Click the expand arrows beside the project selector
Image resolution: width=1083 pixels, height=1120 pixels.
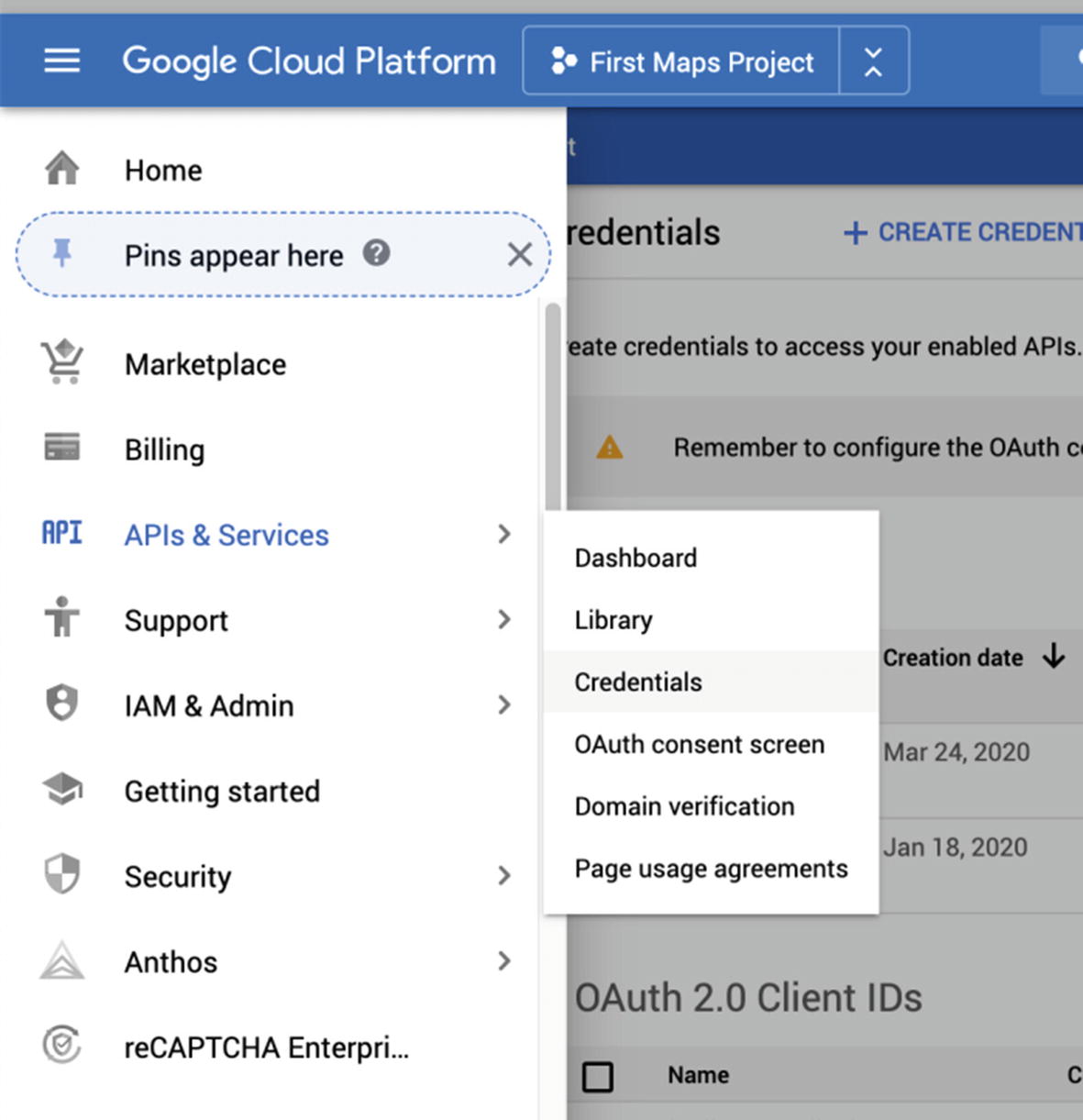pos(874,61)
